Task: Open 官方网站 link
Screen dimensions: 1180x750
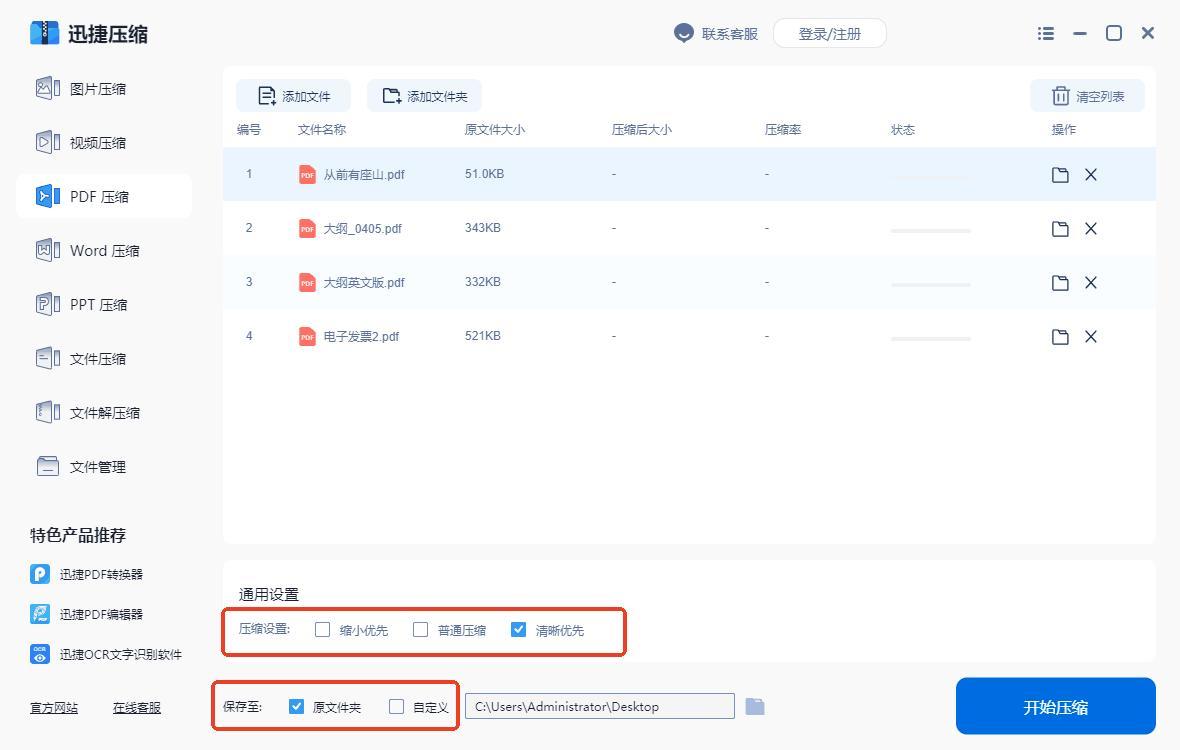Action: pos(54,708)
